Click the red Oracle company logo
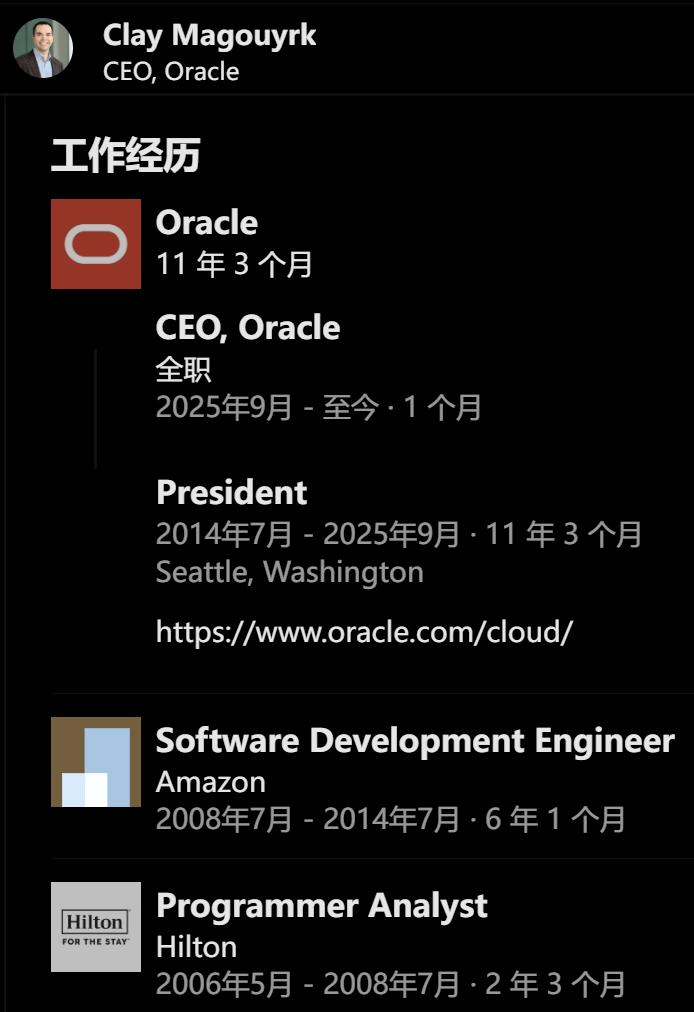 tap(96, 244)
